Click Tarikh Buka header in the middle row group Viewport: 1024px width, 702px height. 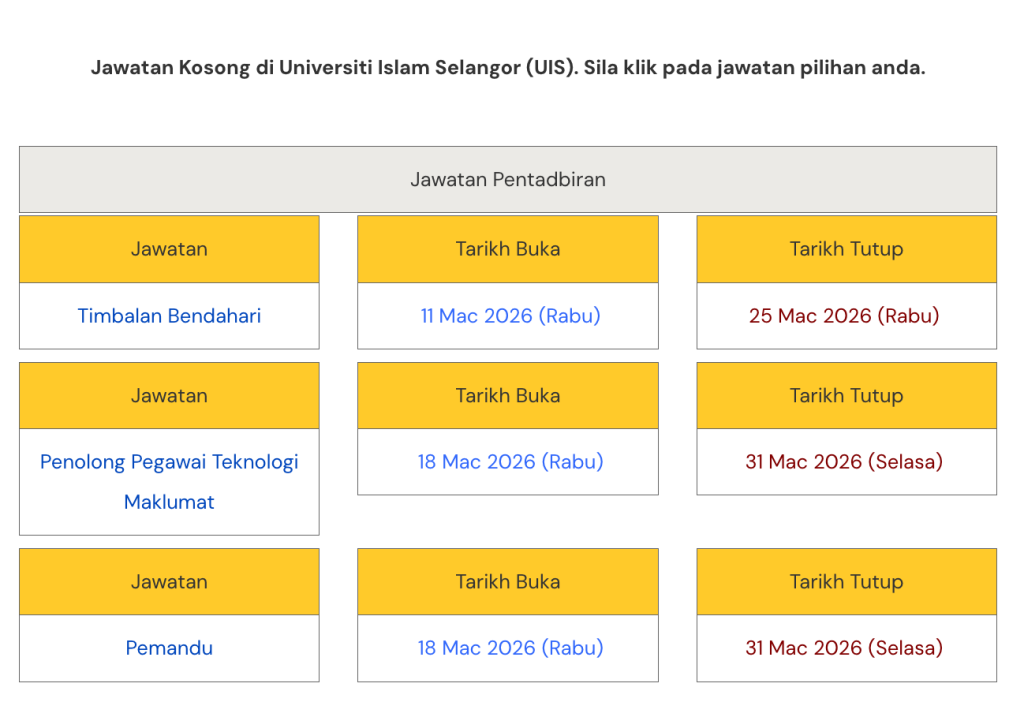pyautogui.click(x=508, y=395)
